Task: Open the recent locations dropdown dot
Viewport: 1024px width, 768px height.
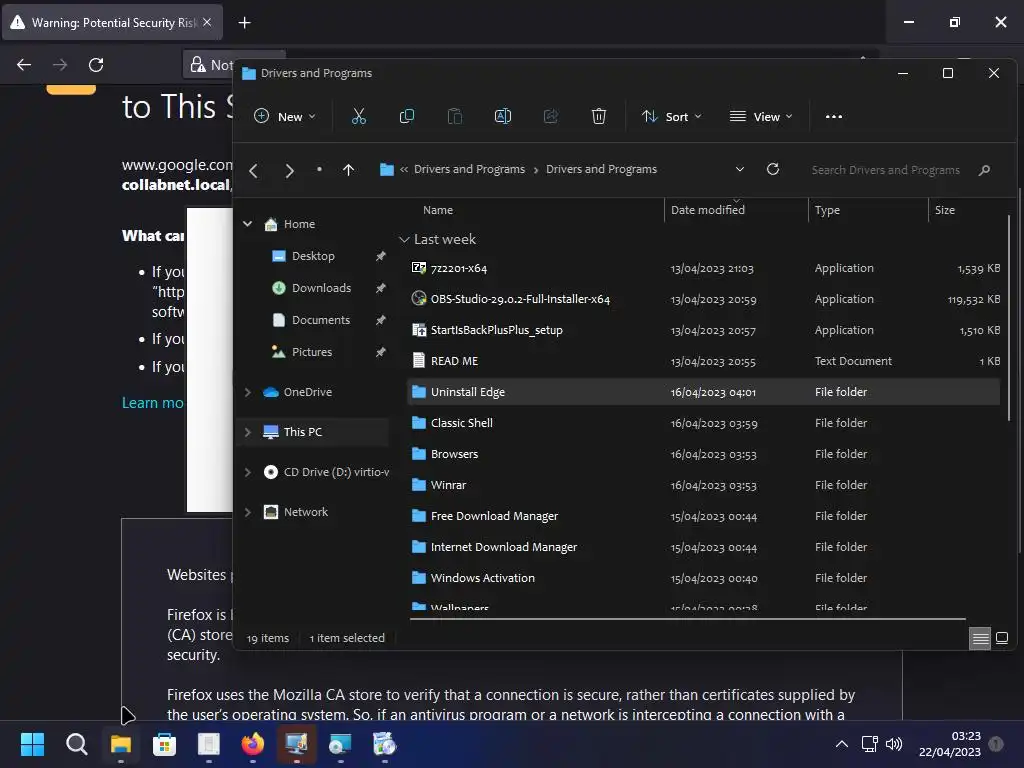Action: (319, 169)
